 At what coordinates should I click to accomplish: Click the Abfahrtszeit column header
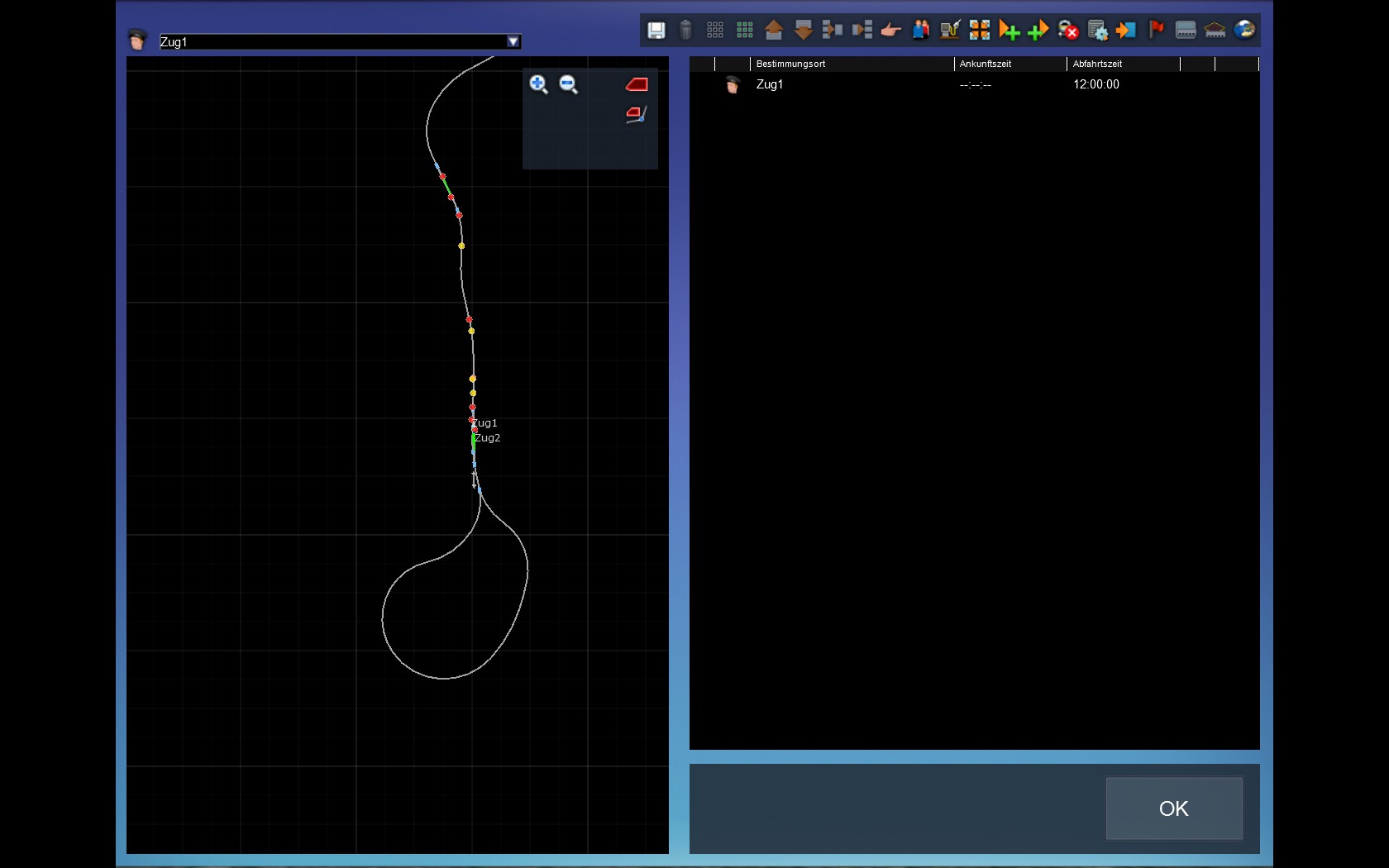1123,64
